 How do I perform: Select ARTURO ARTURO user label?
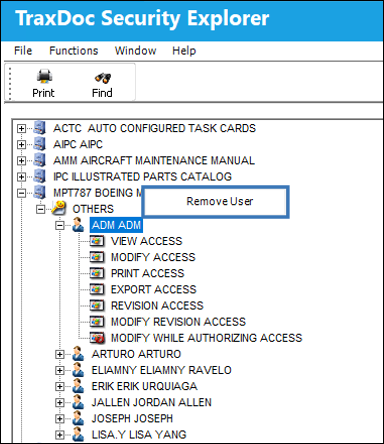click(x=136, y=354)
